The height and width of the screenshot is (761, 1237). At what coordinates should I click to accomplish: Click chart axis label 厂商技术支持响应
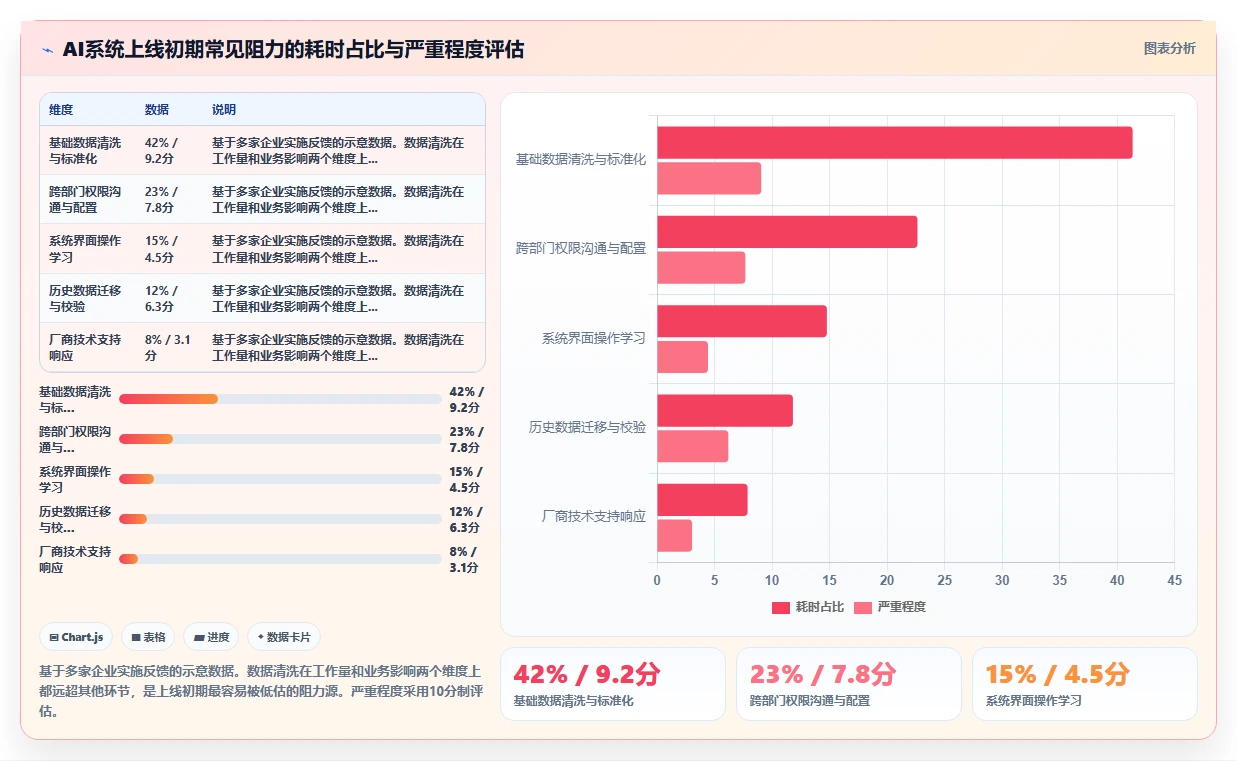(594, 517)
